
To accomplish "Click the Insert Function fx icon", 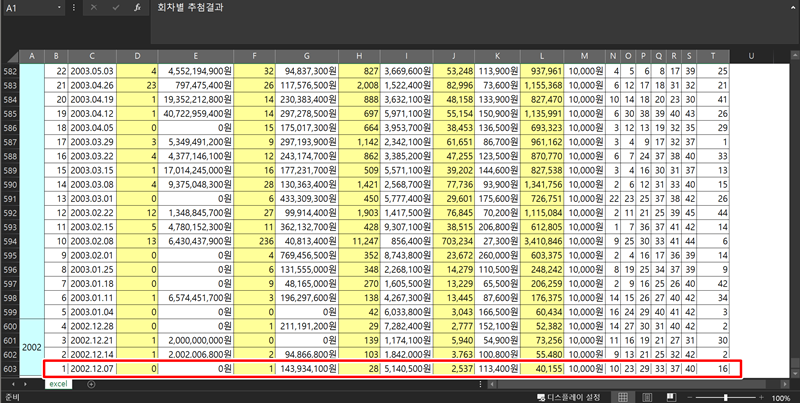I will tap(137, 8).
